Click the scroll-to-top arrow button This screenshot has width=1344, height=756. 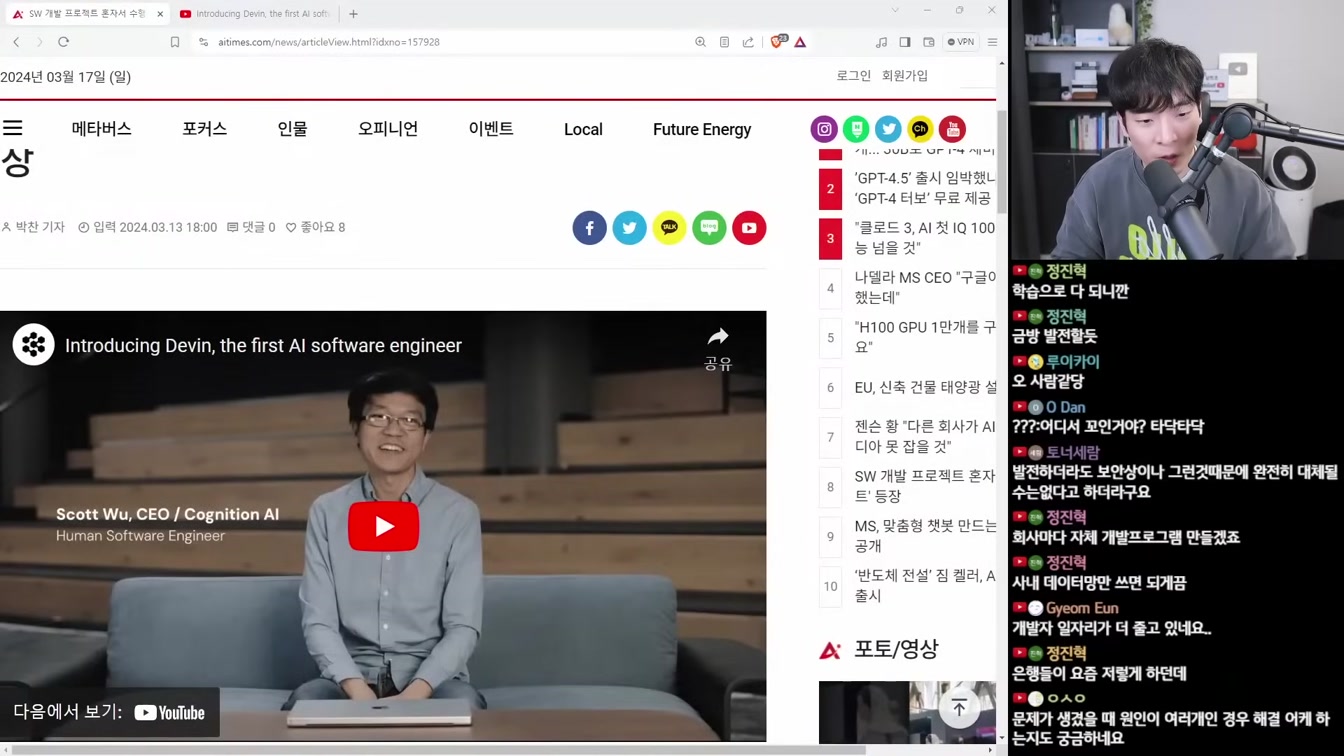pos(959,708)
